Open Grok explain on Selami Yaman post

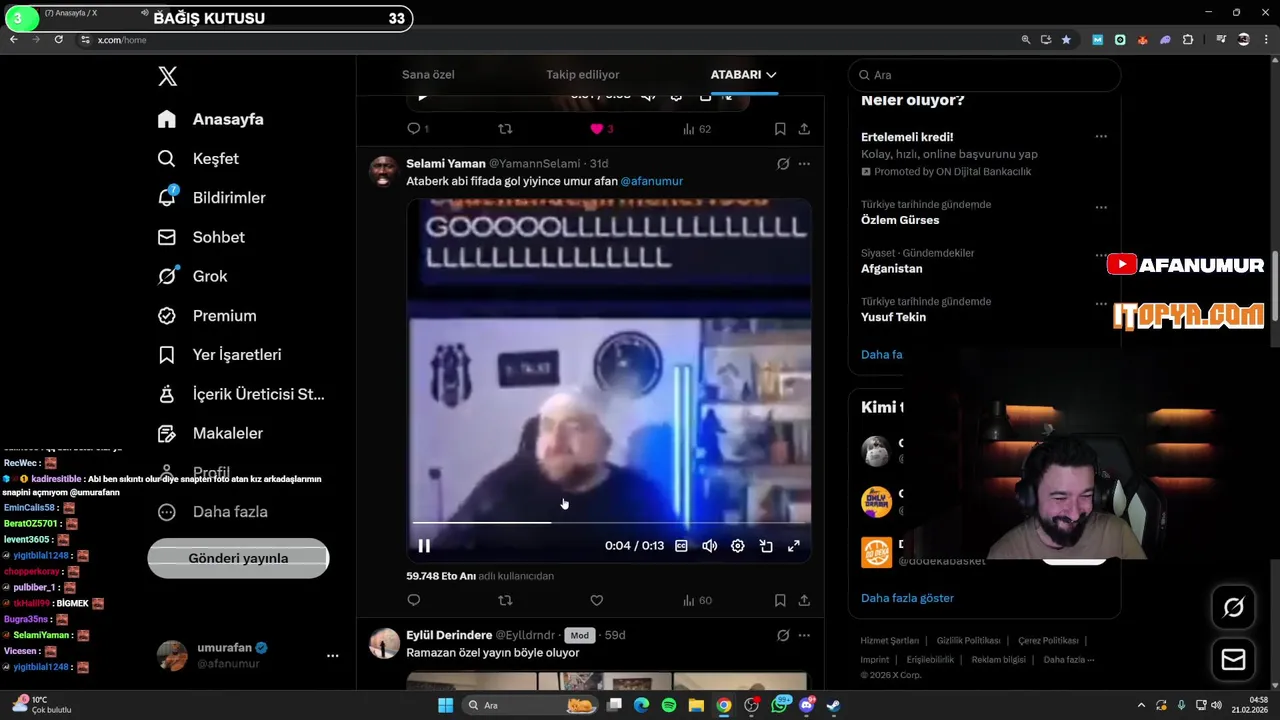pyautogui.click(x=783, y=164)
